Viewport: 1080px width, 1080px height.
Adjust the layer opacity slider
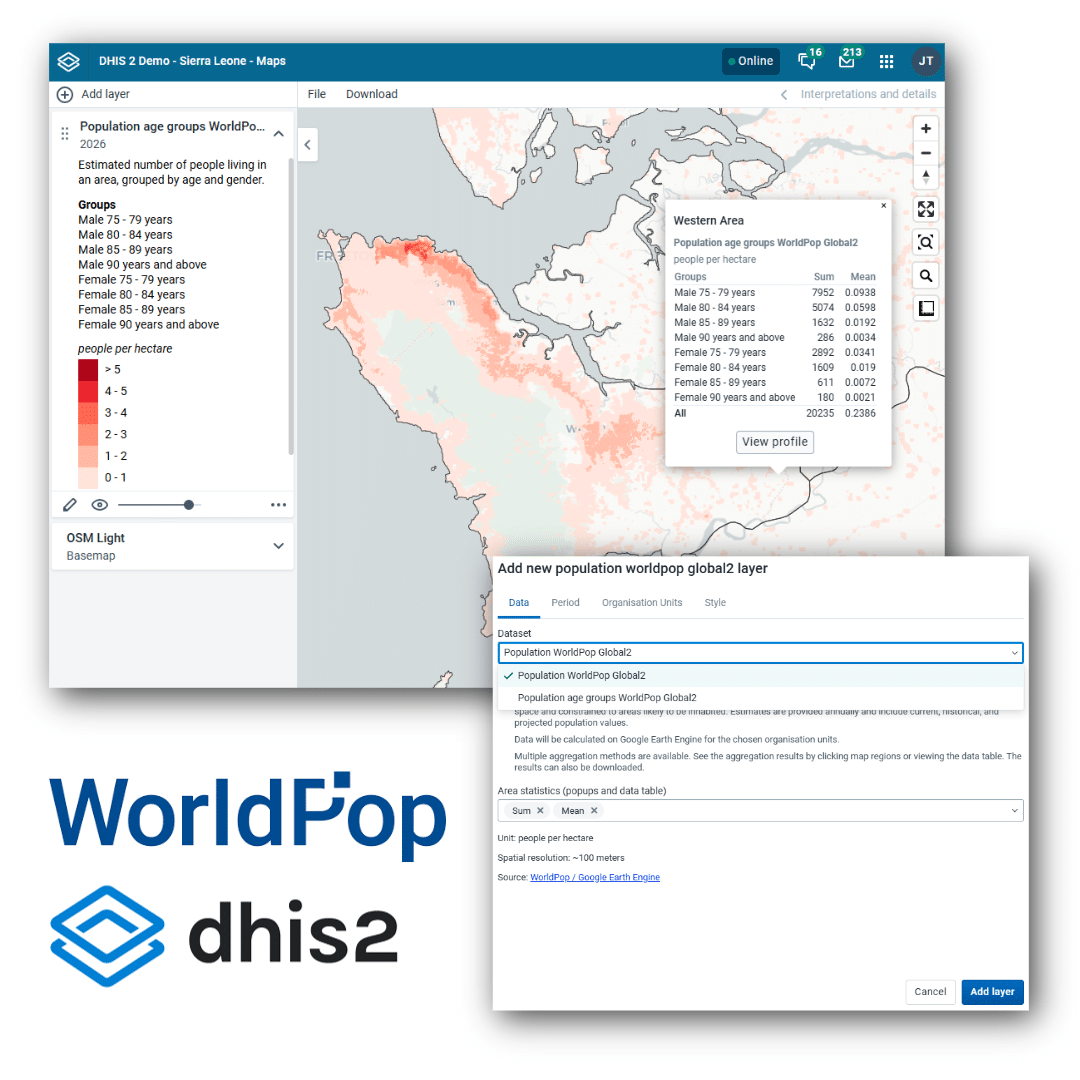(188, 505)
